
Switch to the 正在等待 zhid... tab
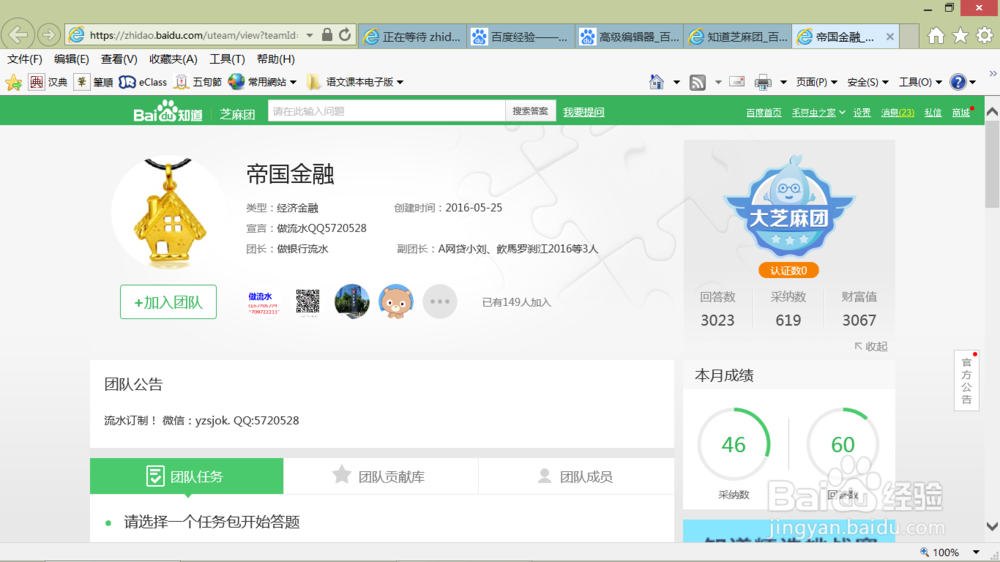[413, 37]
